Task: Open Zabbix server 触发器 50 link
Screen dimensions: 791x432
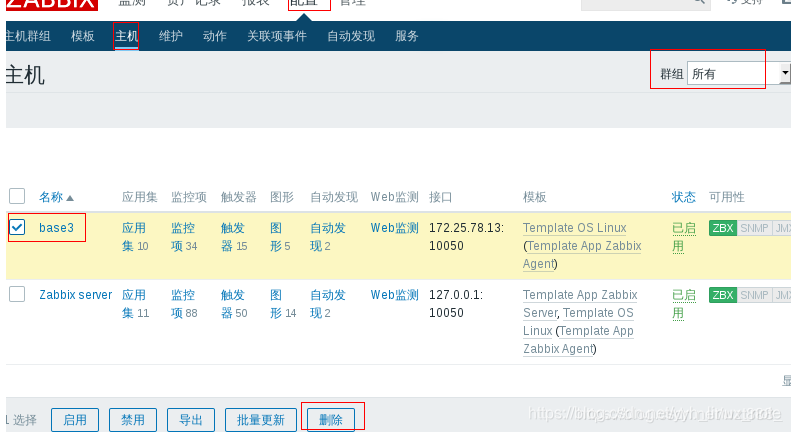Action: click(234, 304)
